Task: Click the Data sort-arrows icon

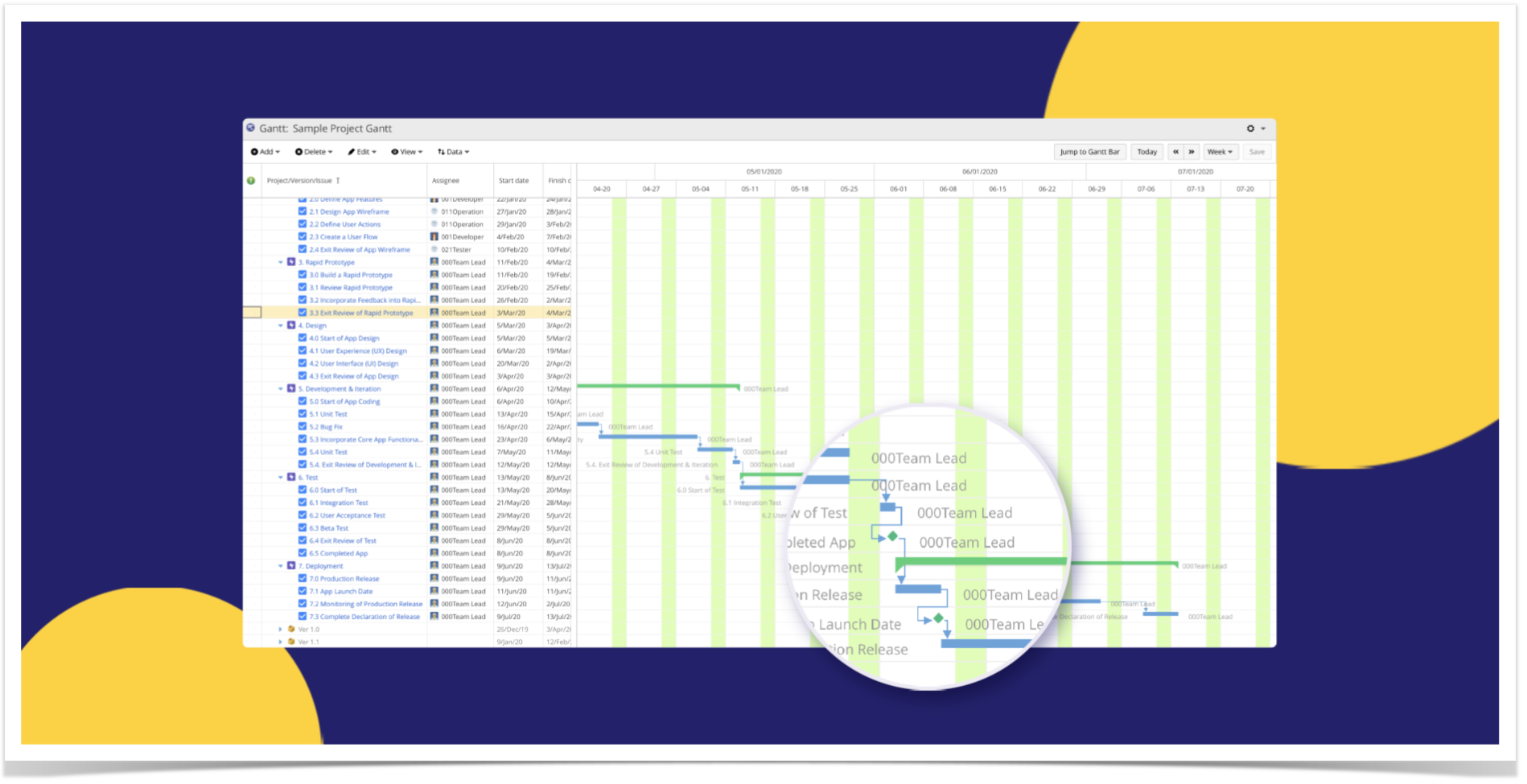Action: click(x=441, y=151)
